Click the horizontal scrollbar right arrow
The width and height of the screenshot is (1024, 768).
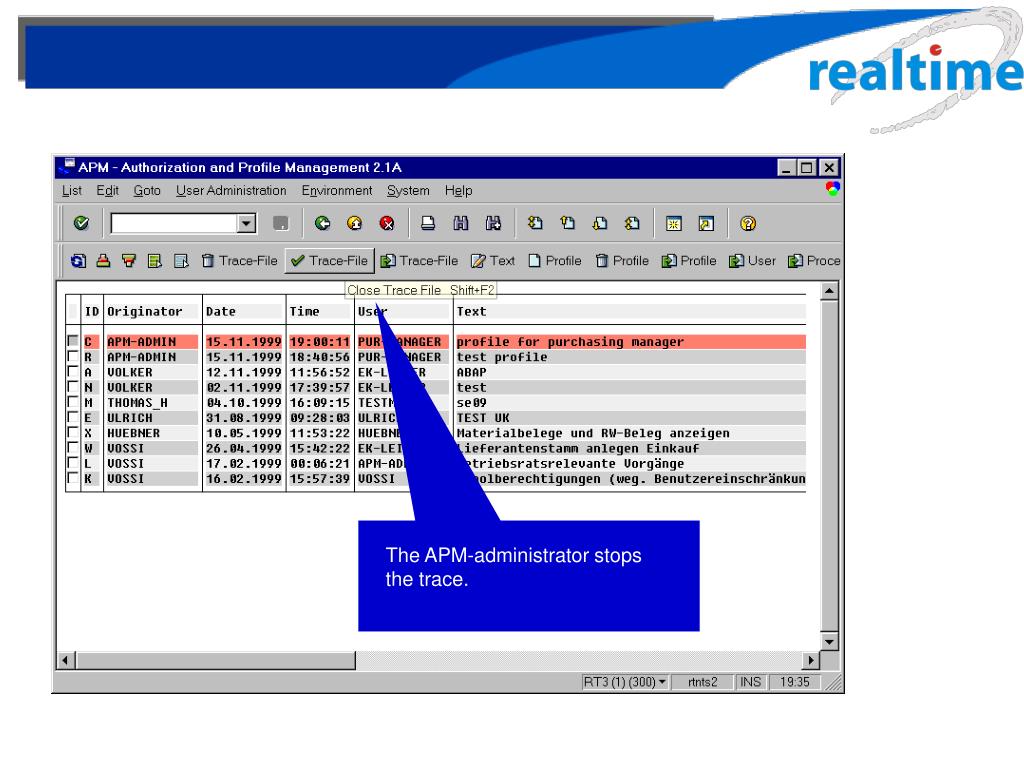coord(811,660)
